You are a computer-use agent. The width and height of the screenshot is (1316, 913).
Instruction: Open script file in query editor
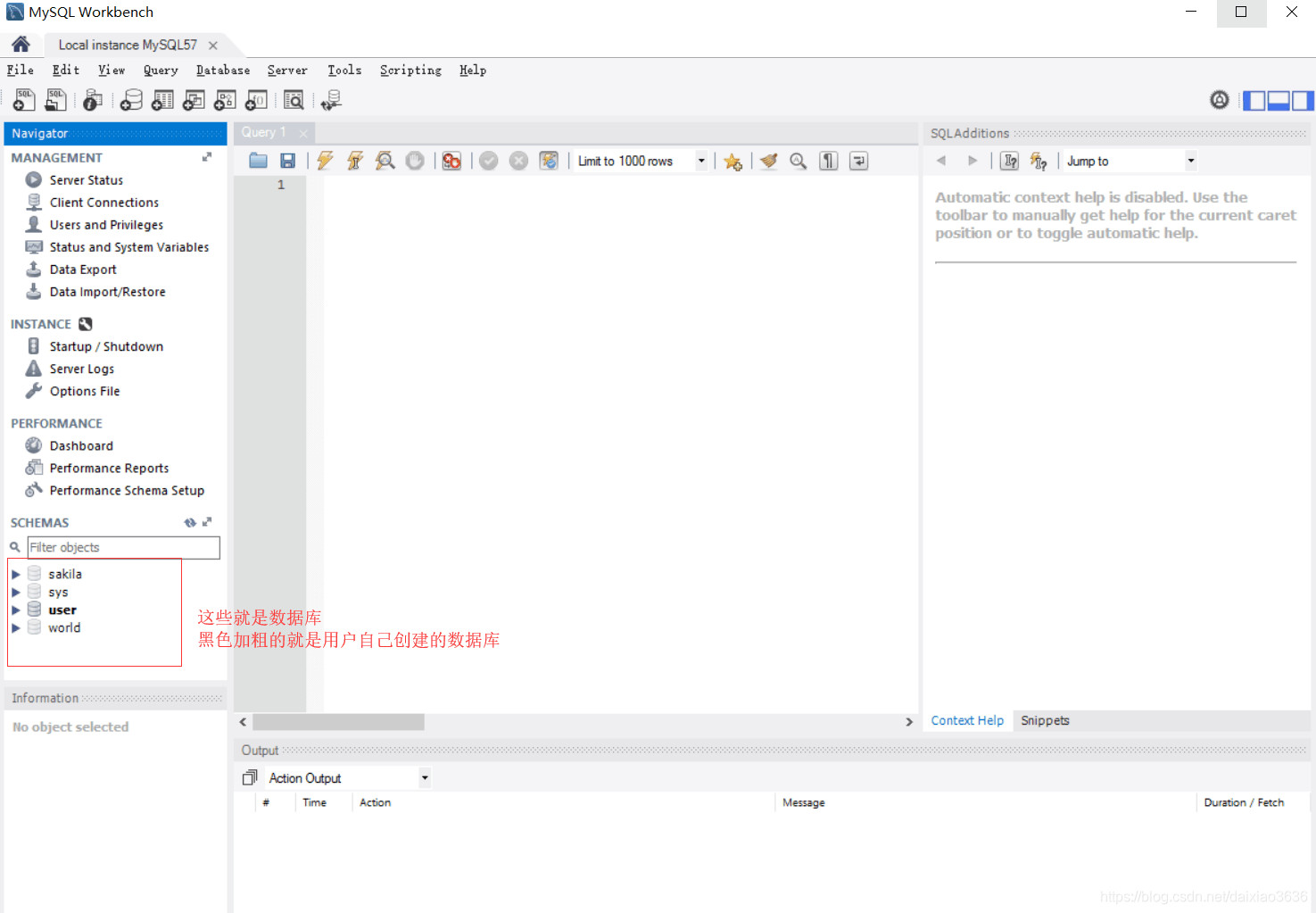pyautogui.click(x=259, y=161)
